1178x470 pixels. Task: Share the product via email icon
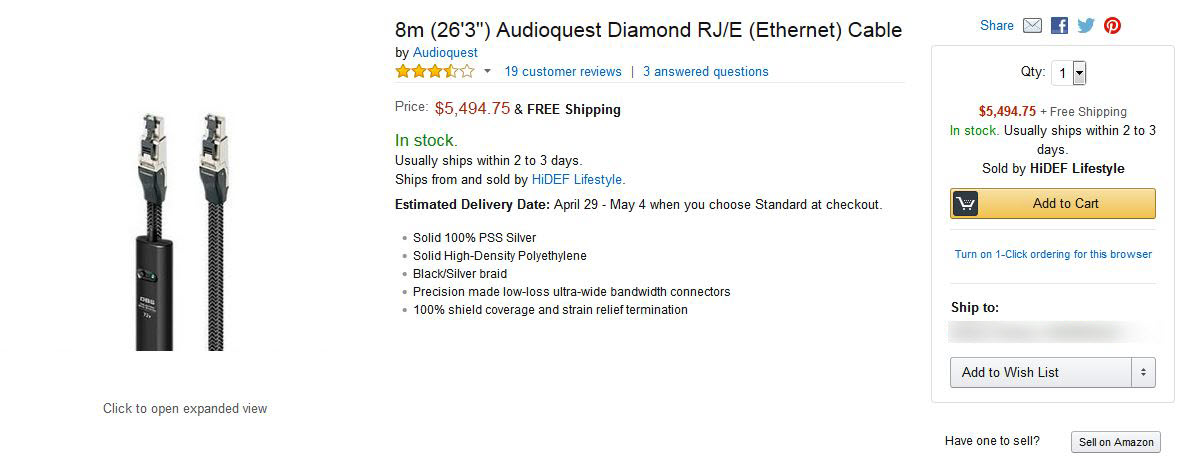click(1033, 26)
